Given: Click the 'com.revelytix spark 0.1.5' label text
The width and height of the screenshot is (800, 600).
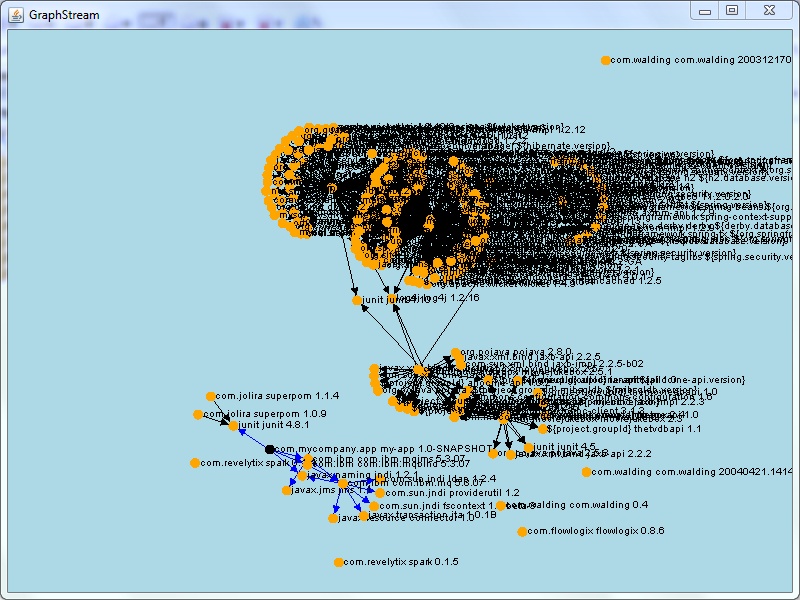Looking at the screenshot, I should pos(401,562).
